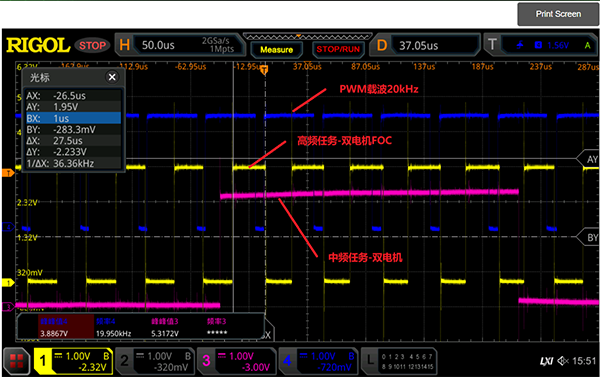Select the 峰峰值4 measurement 3.8867V

pos(66,327)
